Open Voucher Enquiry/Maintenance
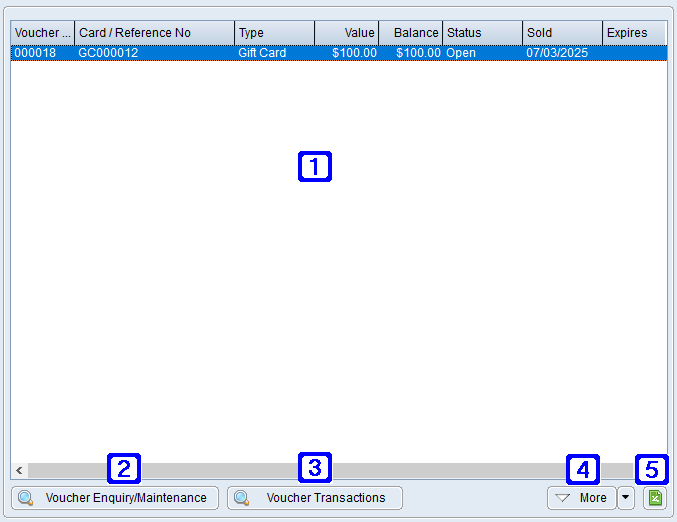Viewport: 677px width, 522px height. (115, 498)
